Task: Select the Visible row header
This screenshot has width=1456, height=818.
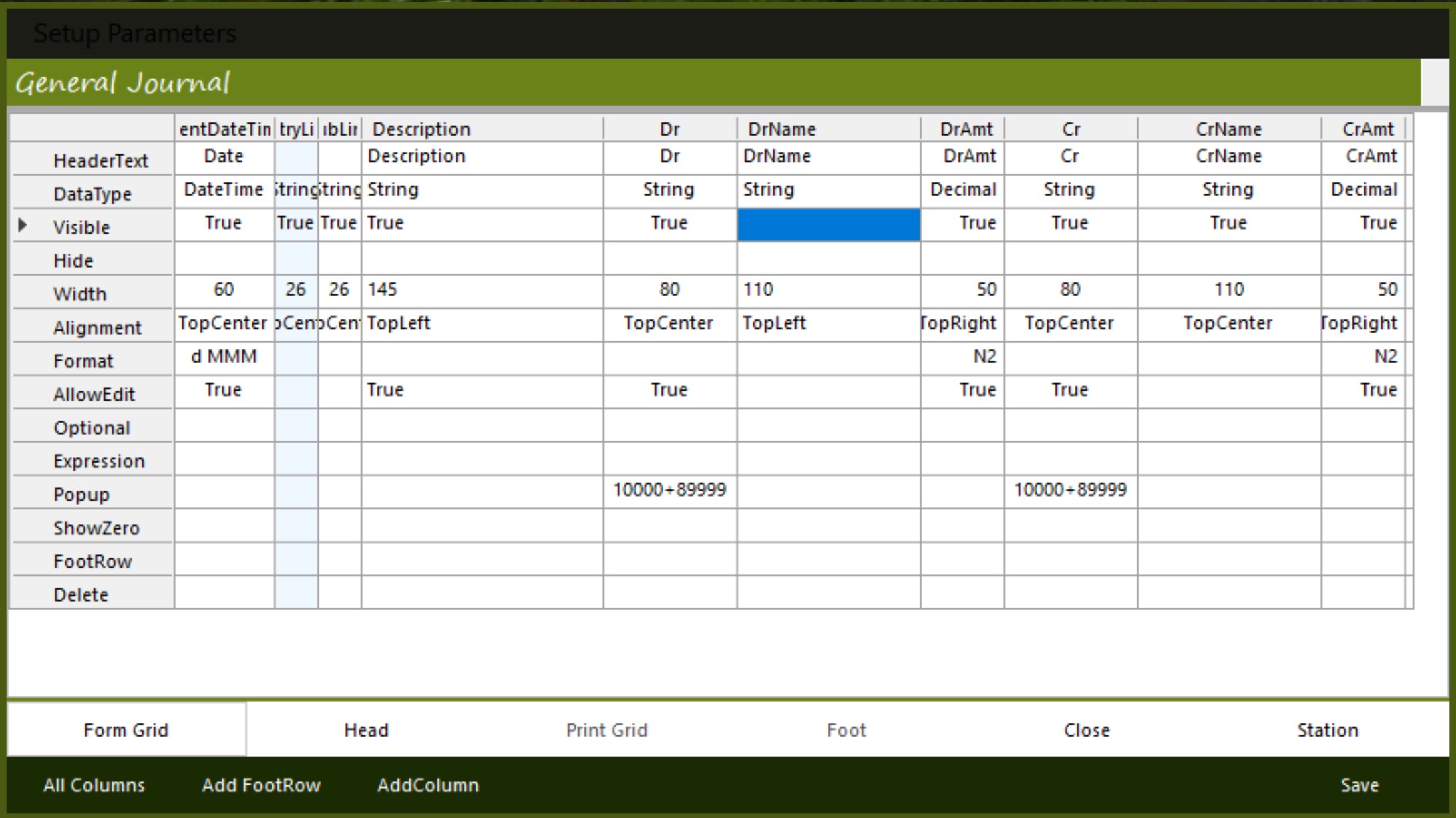Action: pyautogui.click(x=94, y=227)
